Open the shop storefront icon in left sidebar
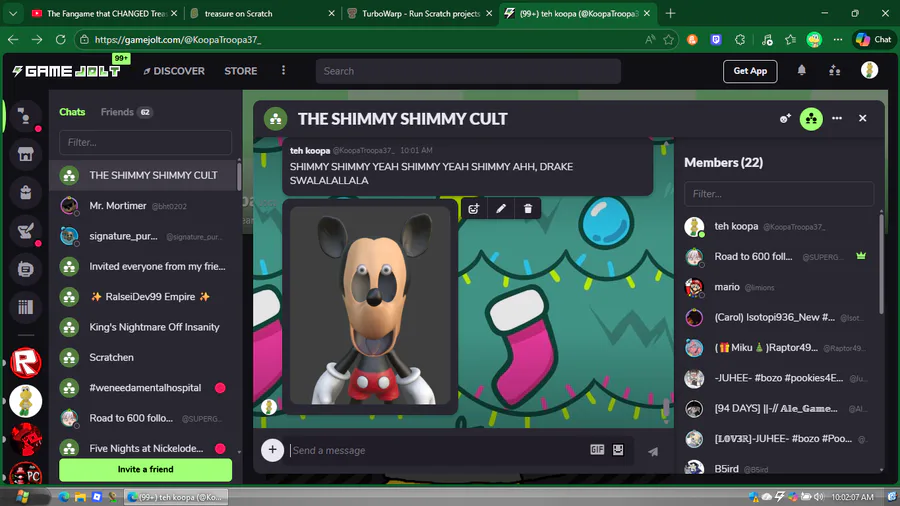This screenshot has height=506, width=900. coord(25,154)
